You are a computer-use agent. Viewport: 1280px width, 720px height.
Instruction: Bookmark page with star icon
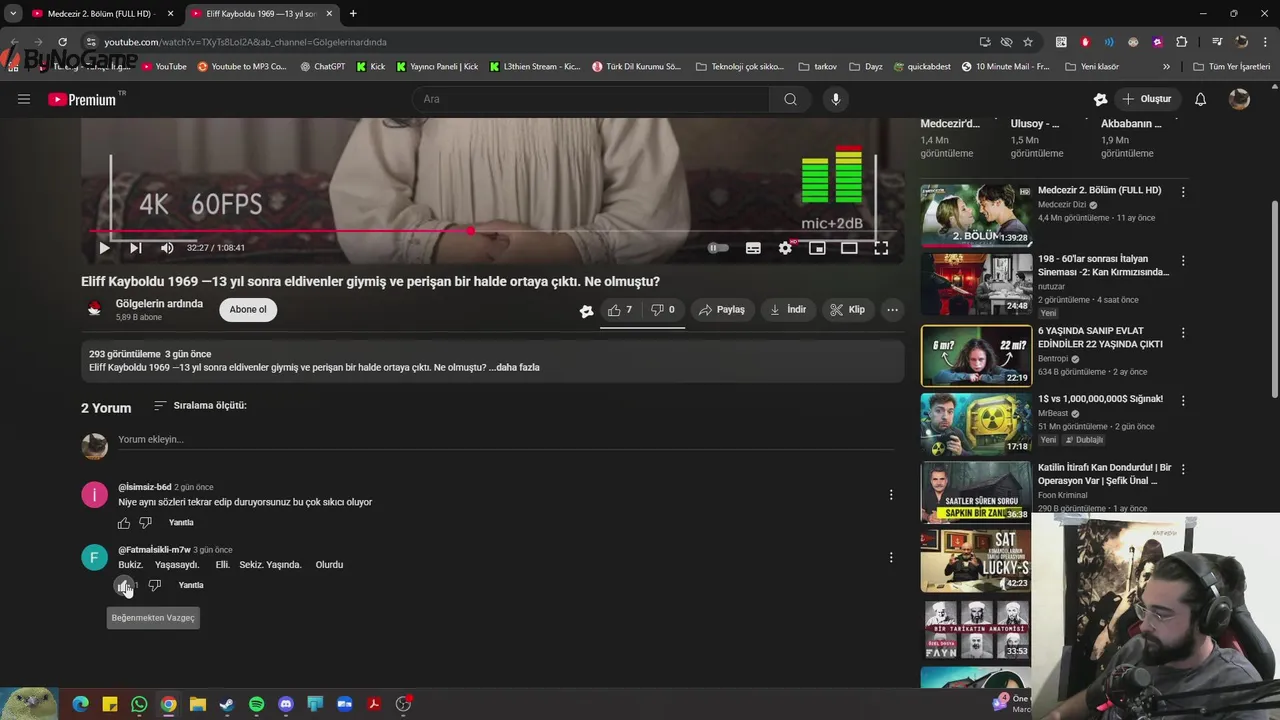[1028, 42]
